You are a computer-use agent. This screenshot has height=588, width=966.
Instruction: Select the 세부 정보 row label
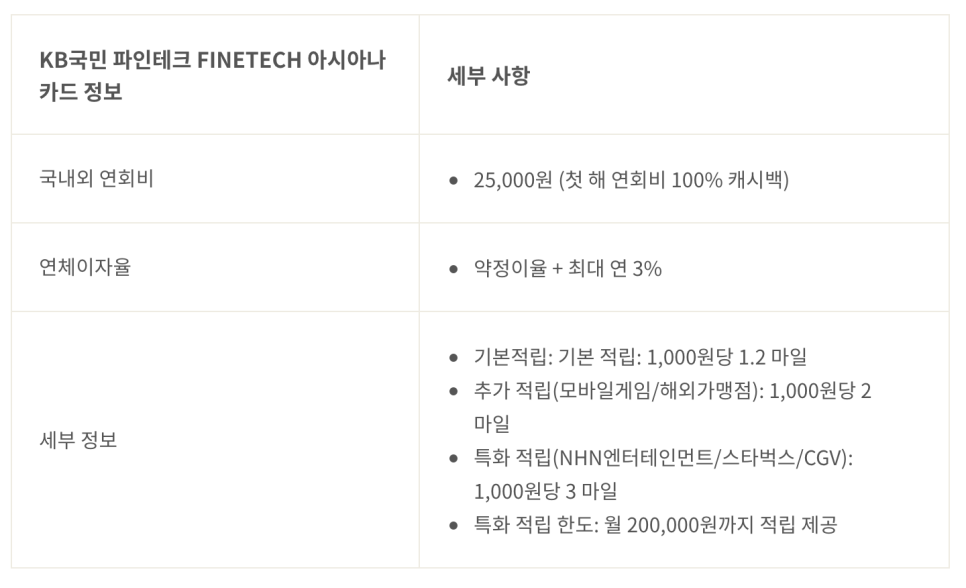(78, 440)
